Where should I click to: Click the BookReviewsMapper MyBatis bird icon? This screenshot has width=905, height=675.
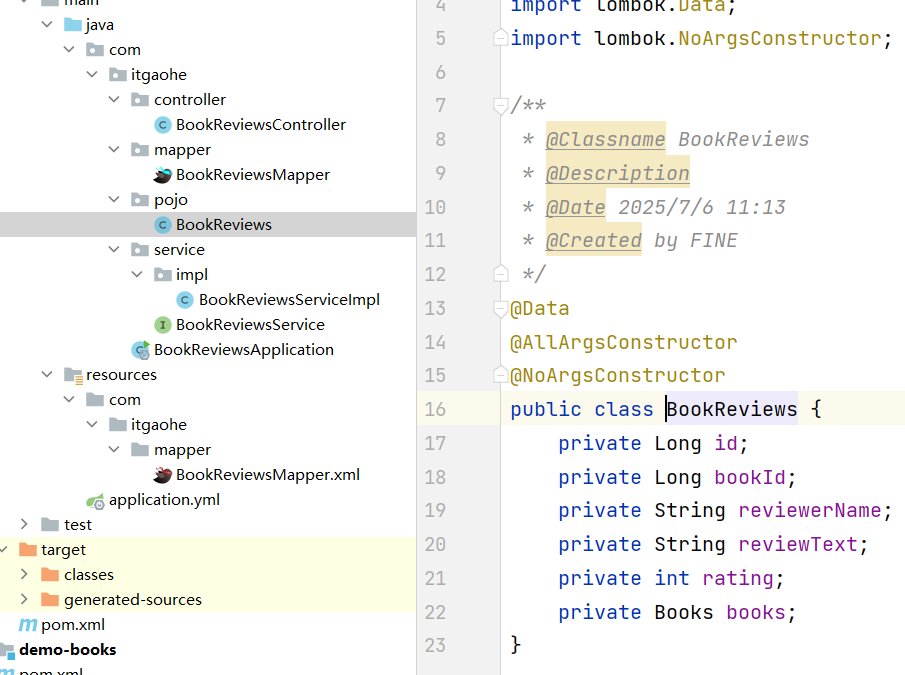pos(163,175)
